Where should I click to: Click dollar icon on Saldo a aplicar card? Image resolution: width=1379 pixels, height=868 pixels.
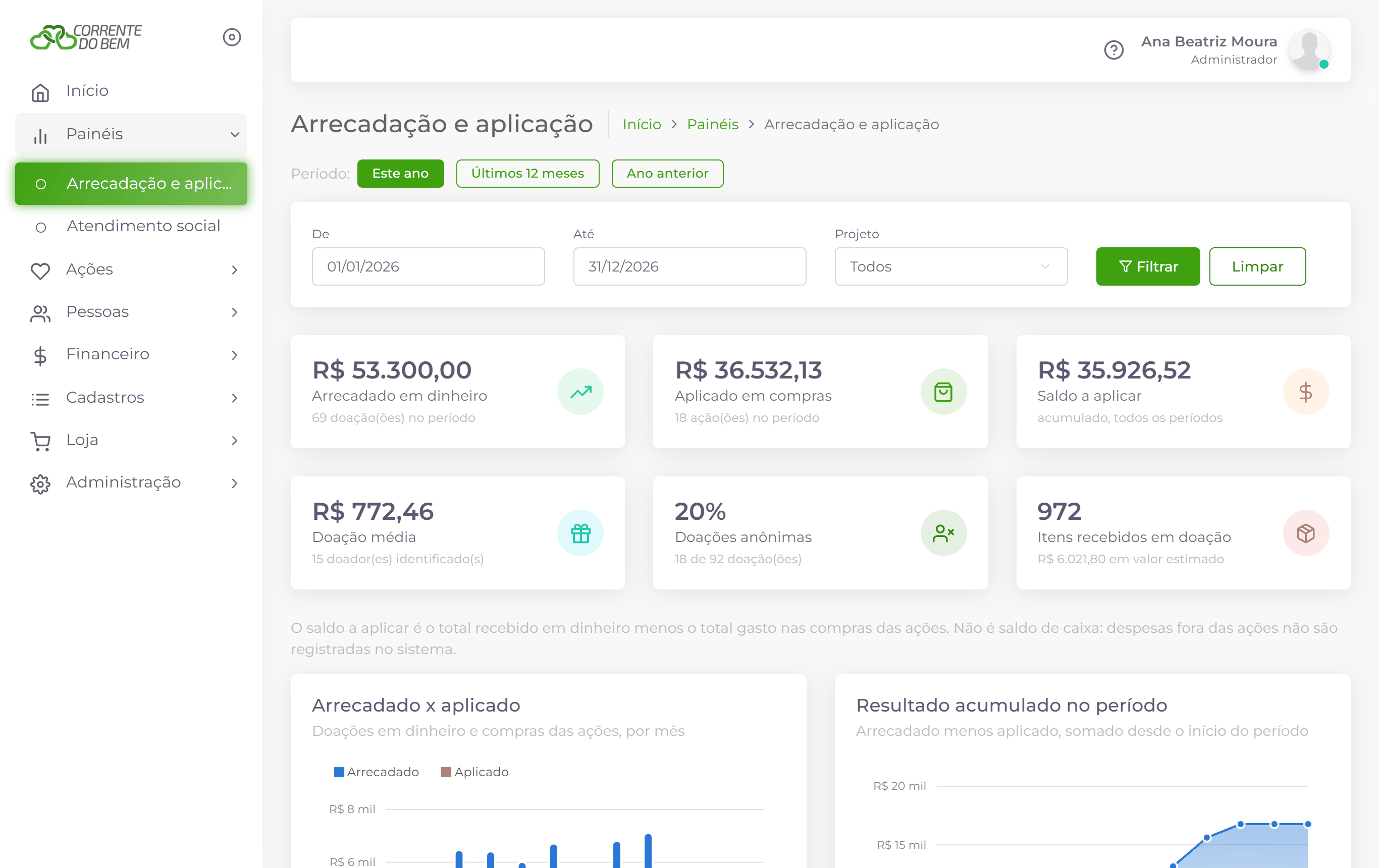1306,392
